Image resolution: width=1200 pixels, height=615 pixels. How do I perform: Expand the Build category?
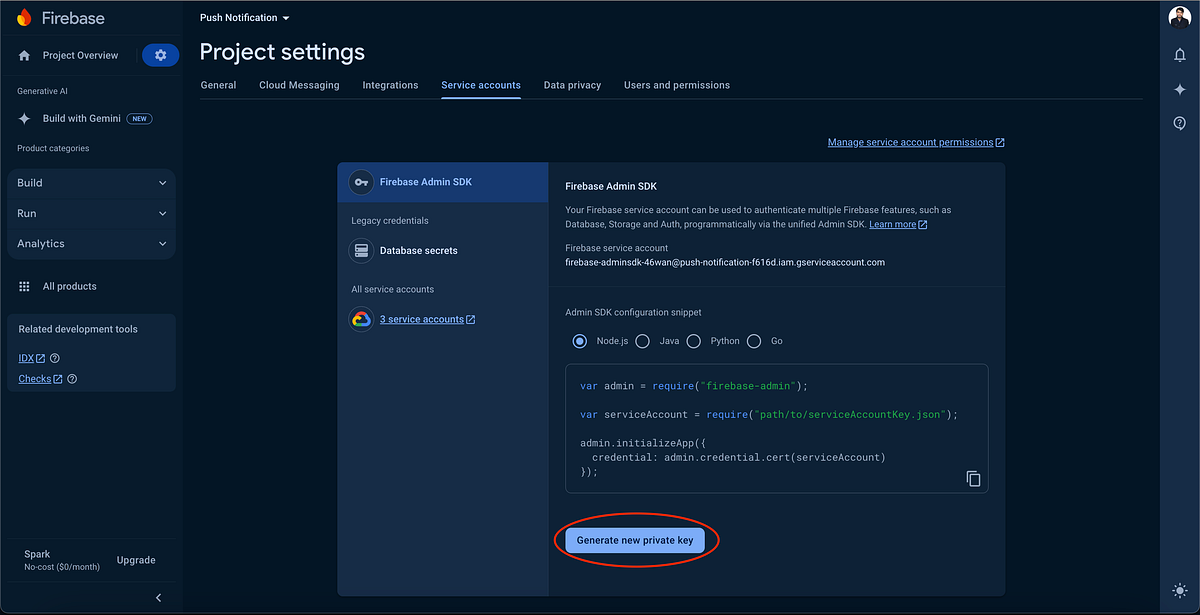[x=91, y=183]
